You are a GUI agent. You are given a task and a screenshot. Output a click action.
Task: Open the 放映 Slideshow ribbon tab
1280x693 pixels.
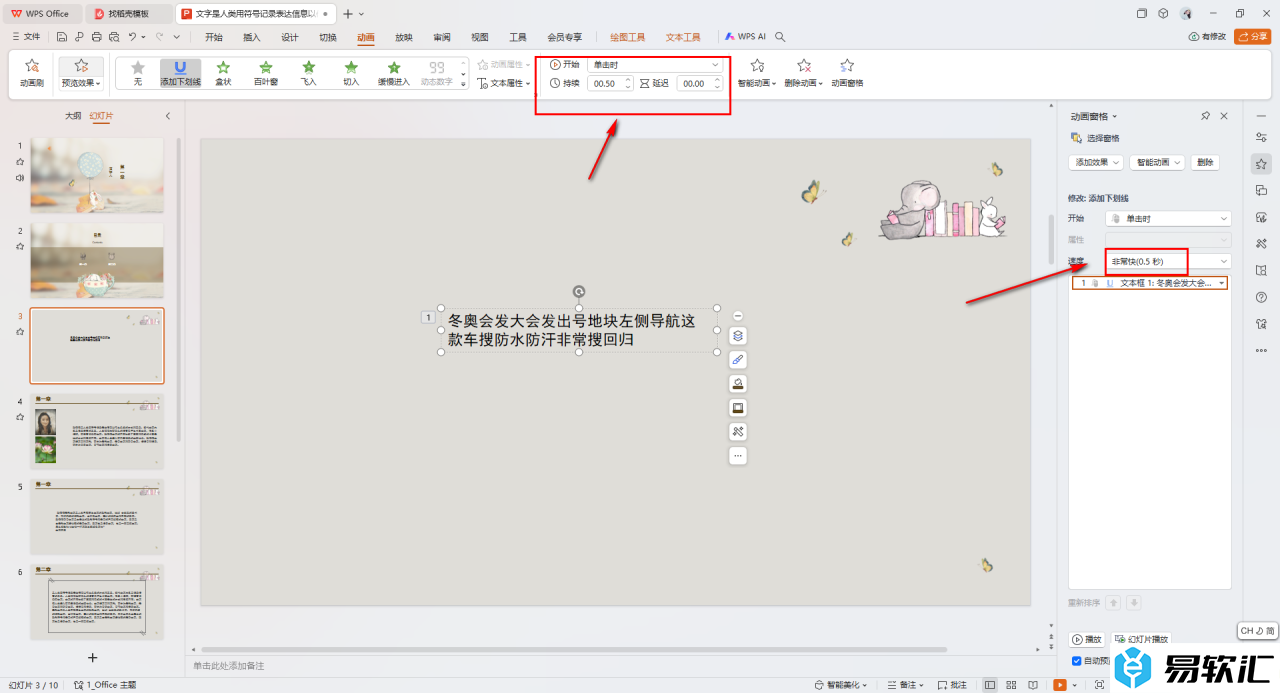pos(404,37)
